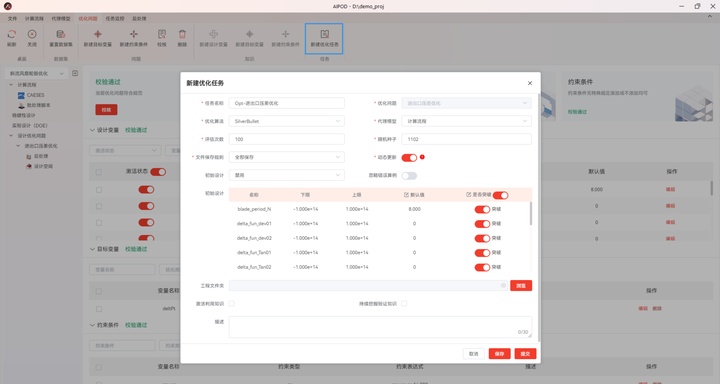
Task: Click the add-project icon beside the project selector
Action: point(75,73)
